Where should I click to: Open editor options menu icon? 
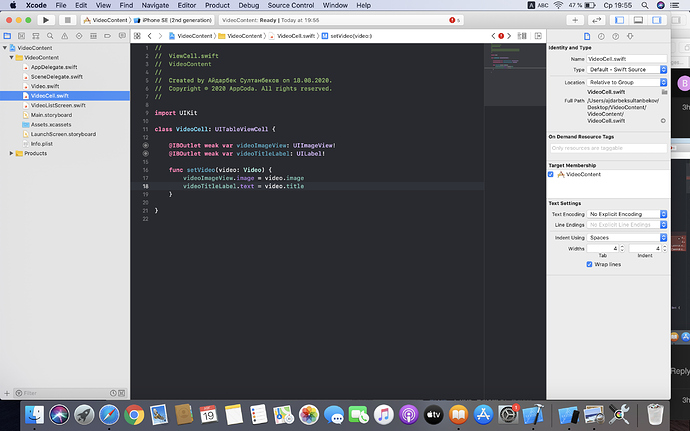point(522,36)
